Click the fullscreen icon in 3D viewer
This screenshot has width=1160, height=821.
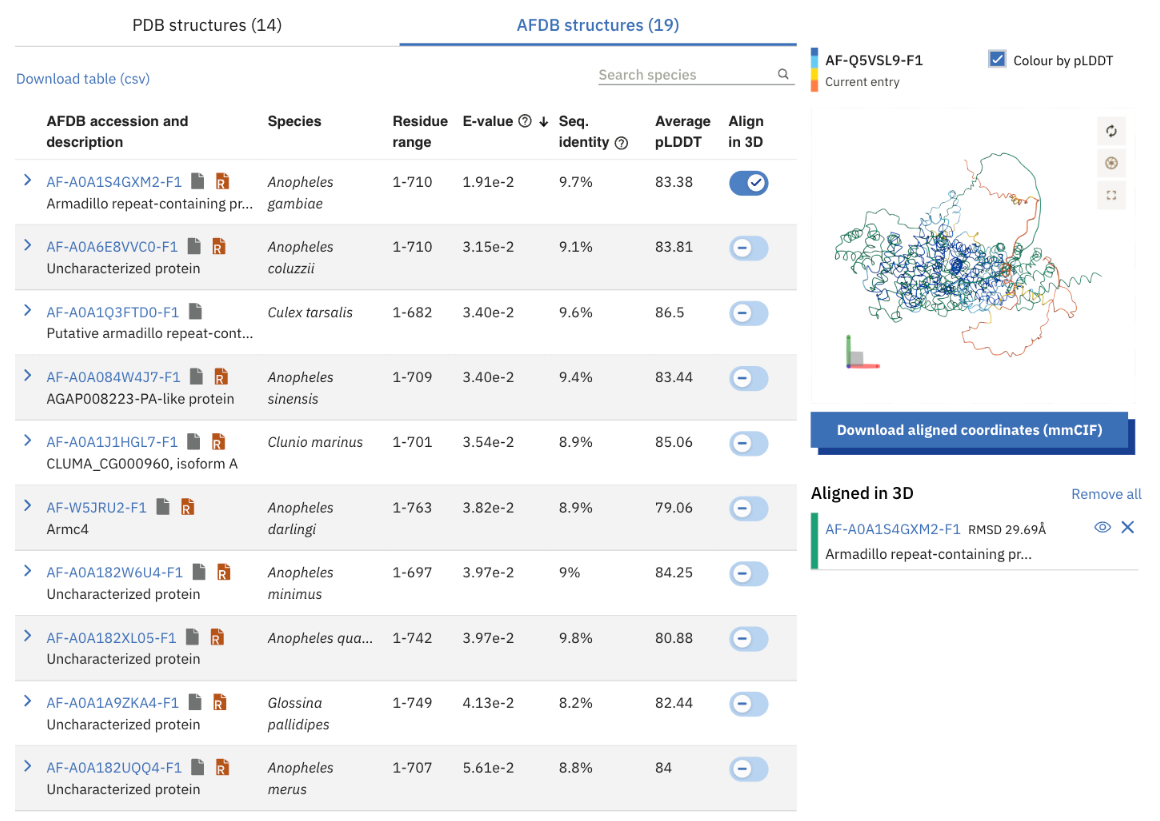(x=1111, y=195)
